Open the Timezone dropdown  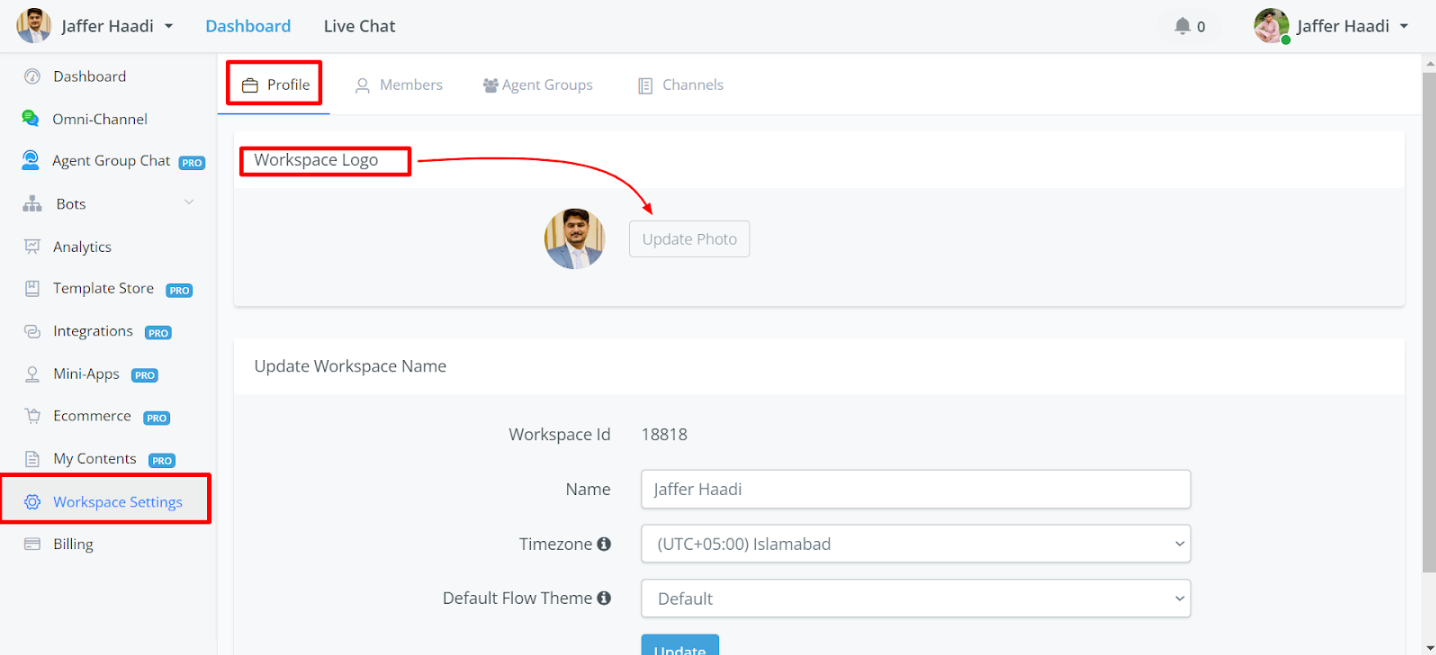tap(915, 544)
